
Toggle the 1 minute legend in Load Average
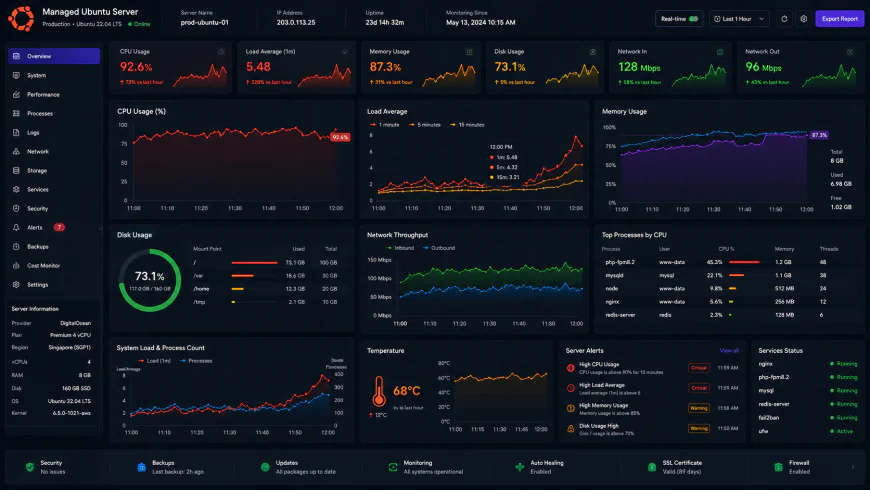point(385,125)
